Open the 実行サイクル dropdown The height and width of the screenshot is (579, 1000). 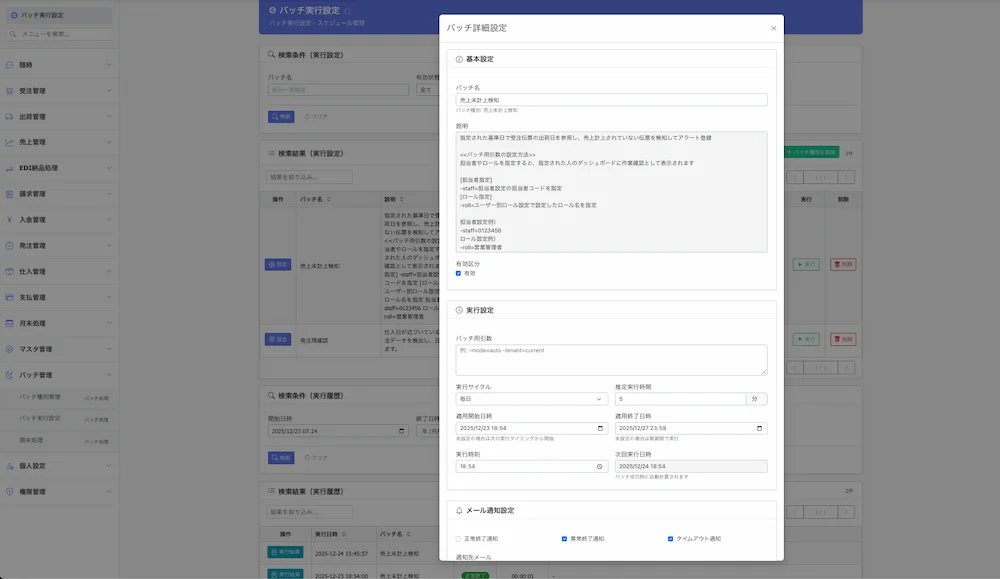tap(530, 399)
